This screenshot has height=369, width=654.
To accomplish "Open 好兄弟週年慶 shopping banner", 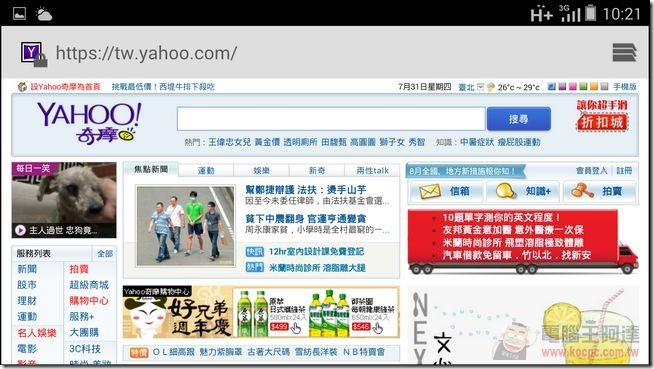I will point(261,312).
